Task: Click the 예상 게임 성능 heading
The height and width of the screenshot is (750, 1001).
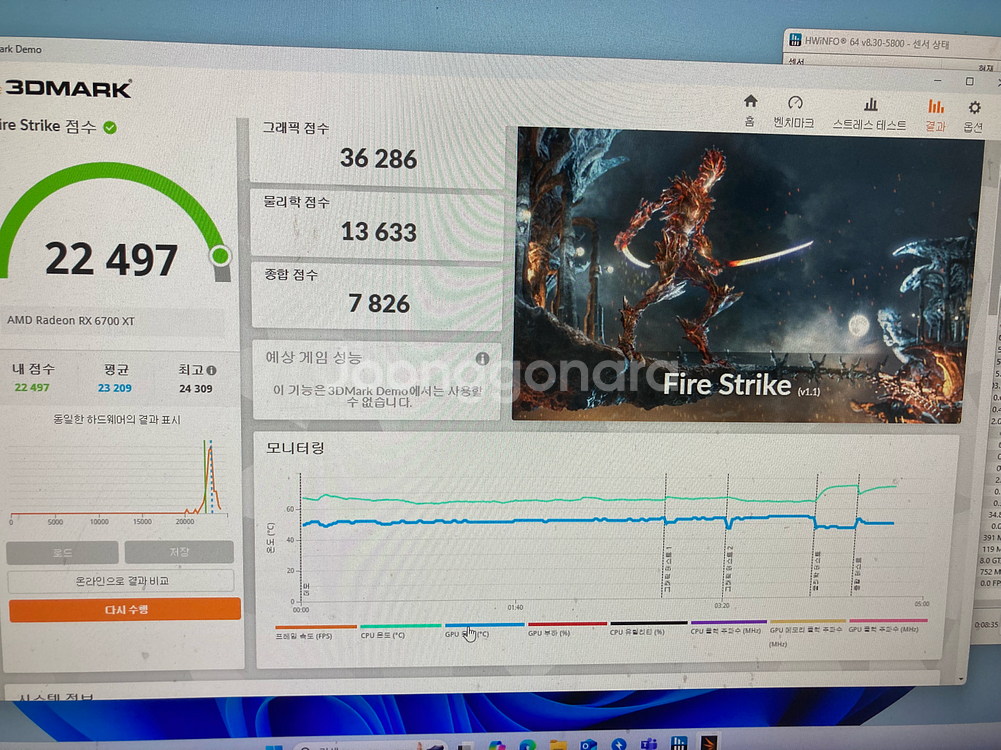Action: point(314,357)
